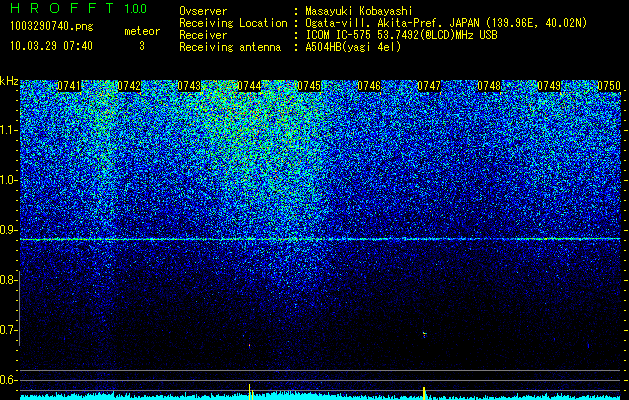Viewport: 629px width, 400px height.
Task: Click the yellow level spike below 0744
Action: 250,392
